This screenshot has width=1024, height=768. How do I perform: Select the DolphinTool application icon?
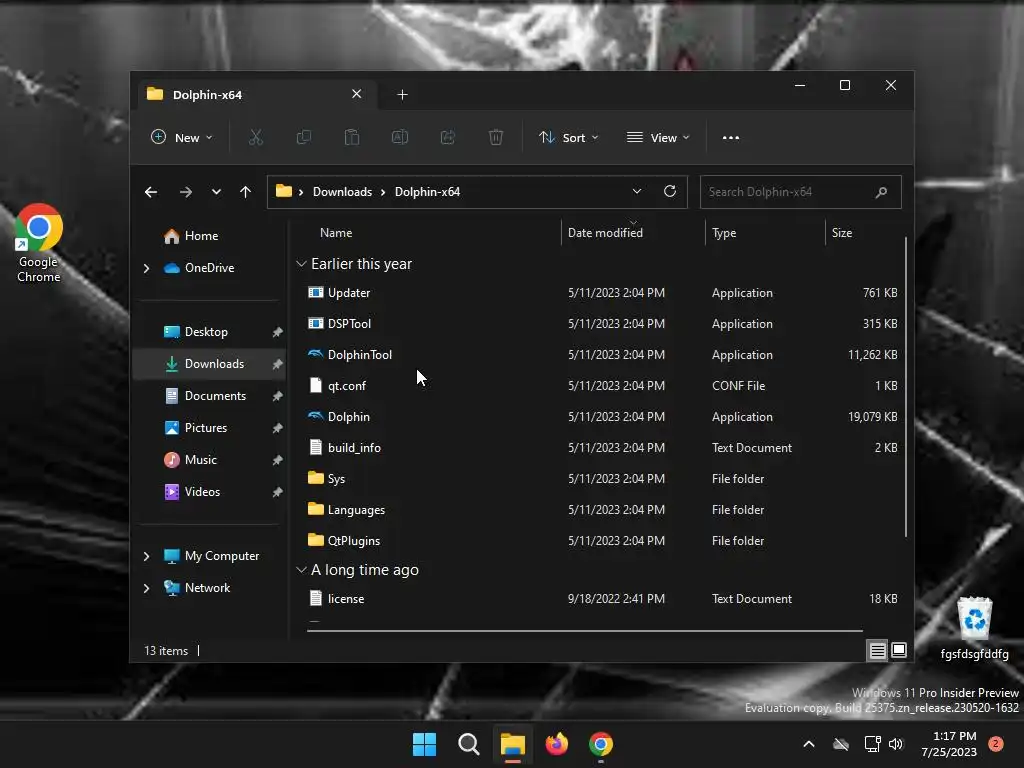(x=315, y=354)
